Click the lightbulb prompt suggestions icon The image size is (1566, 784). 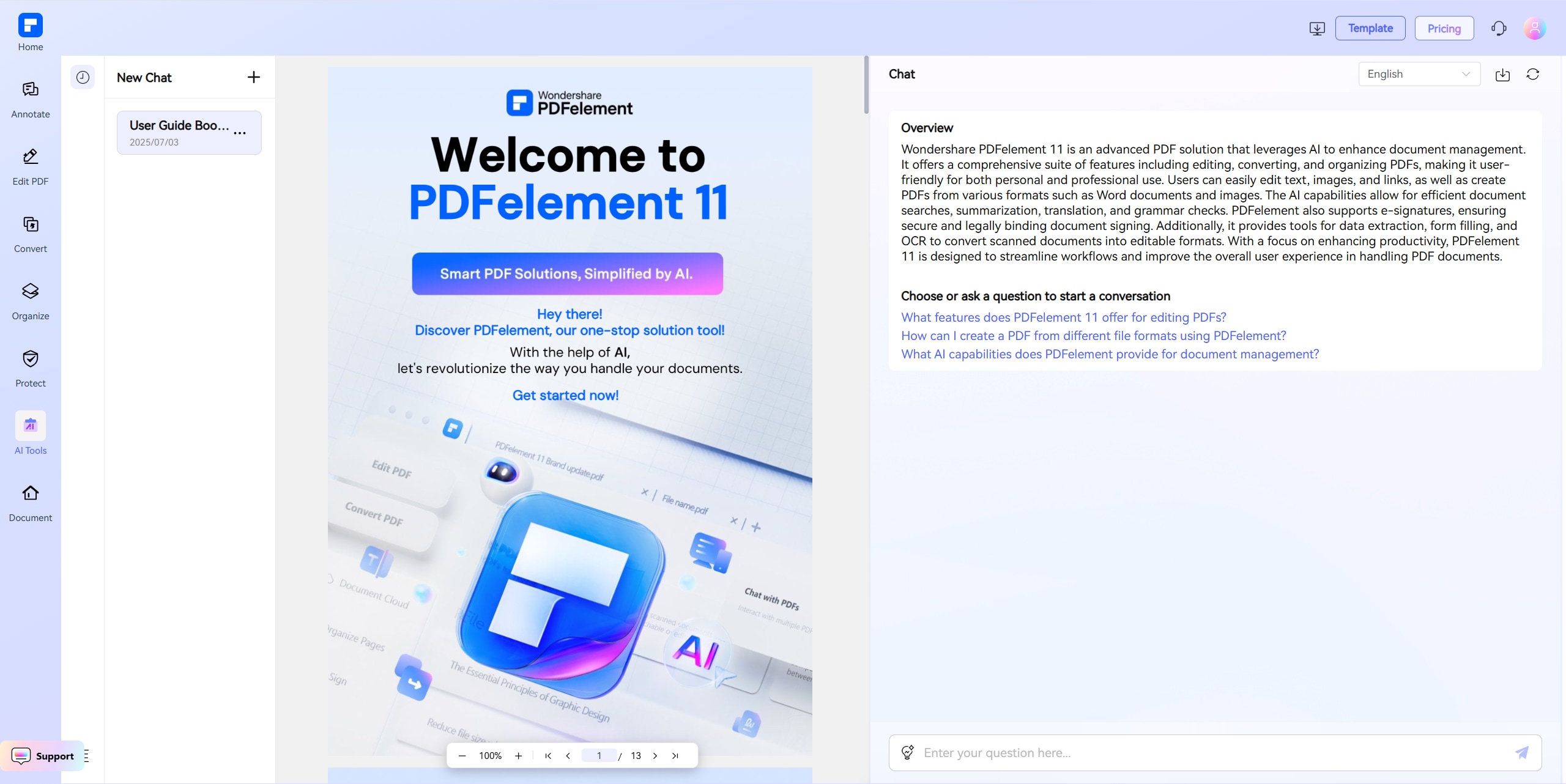point(908,752)
